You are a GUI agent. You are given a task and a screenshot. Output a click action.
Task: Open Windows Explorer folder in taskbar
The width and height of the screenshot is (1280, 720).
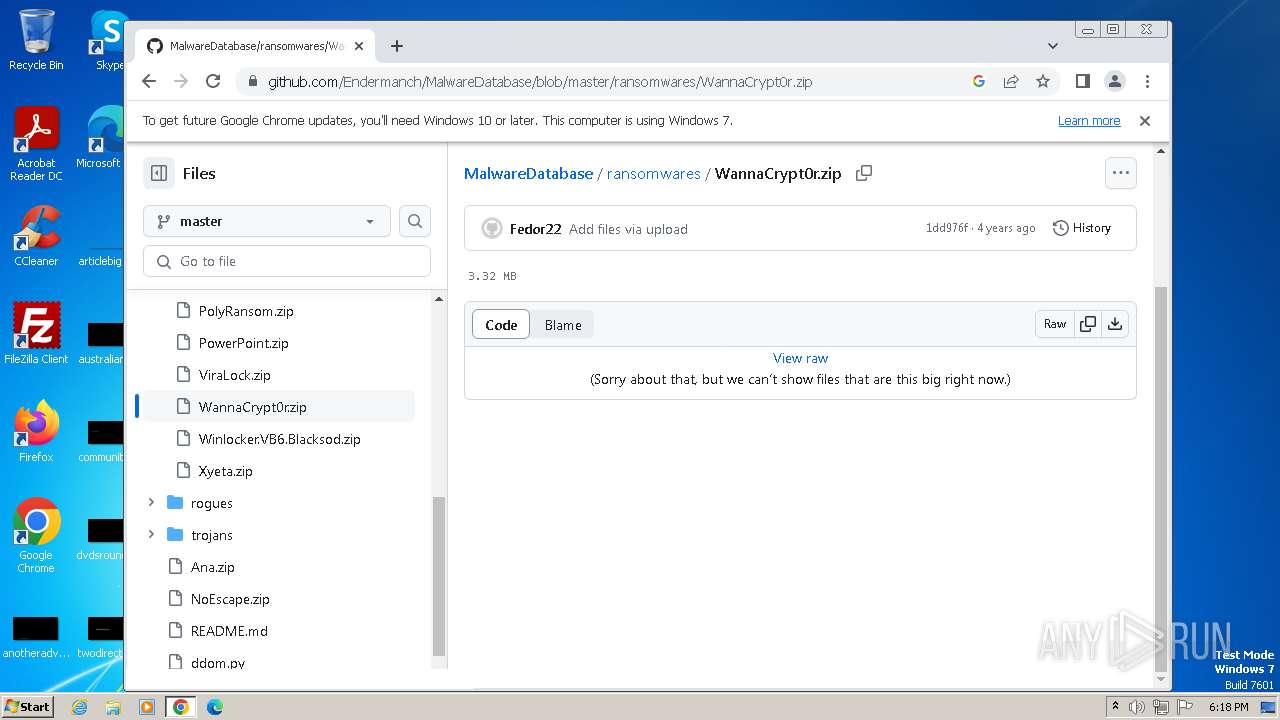click(113, 707)
